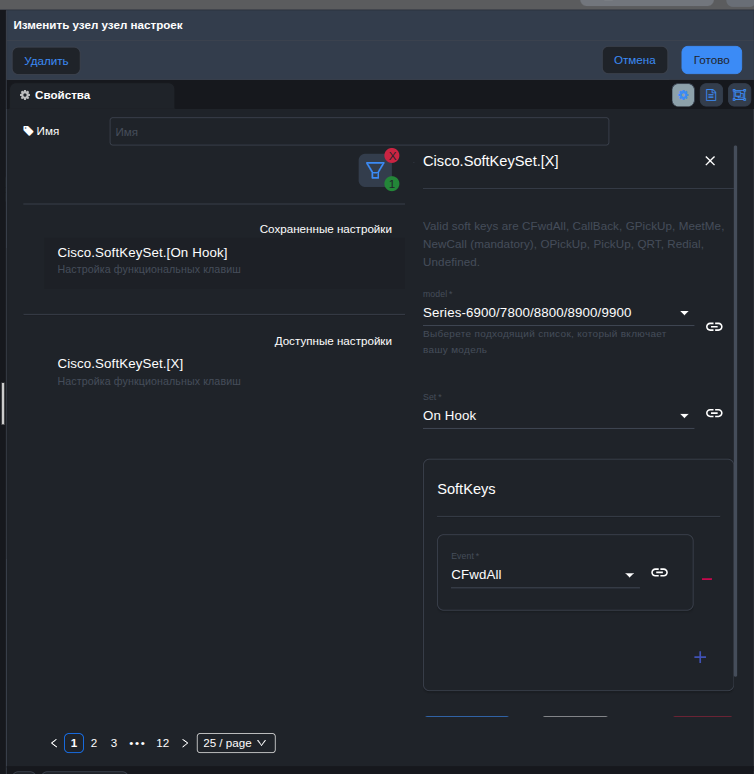
Task: Clear the filter using red X badge
Action: [x=392, y=155]
